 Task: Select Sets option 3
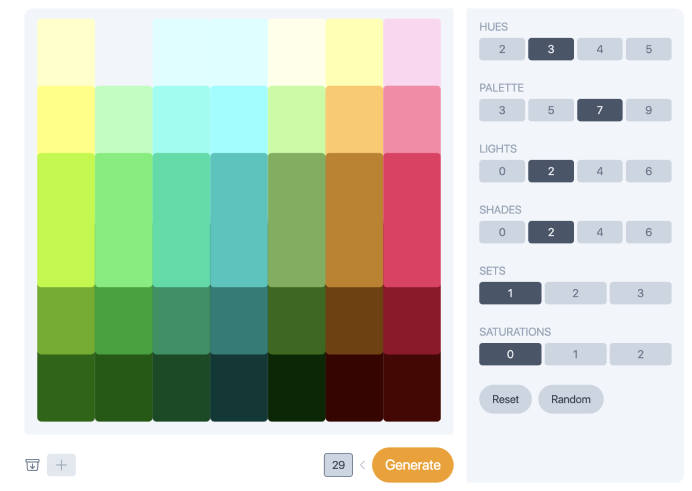[x=641, y=293]
